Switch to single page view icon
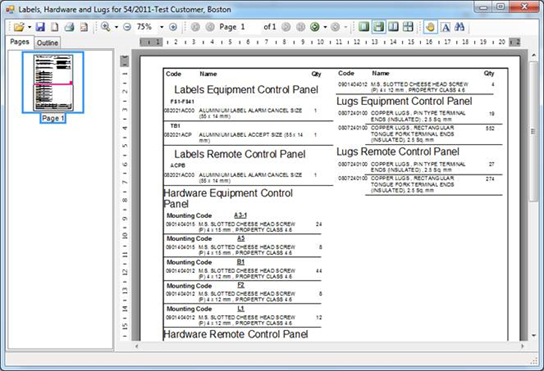The image size is (544, 371). [x=364, y=27]
